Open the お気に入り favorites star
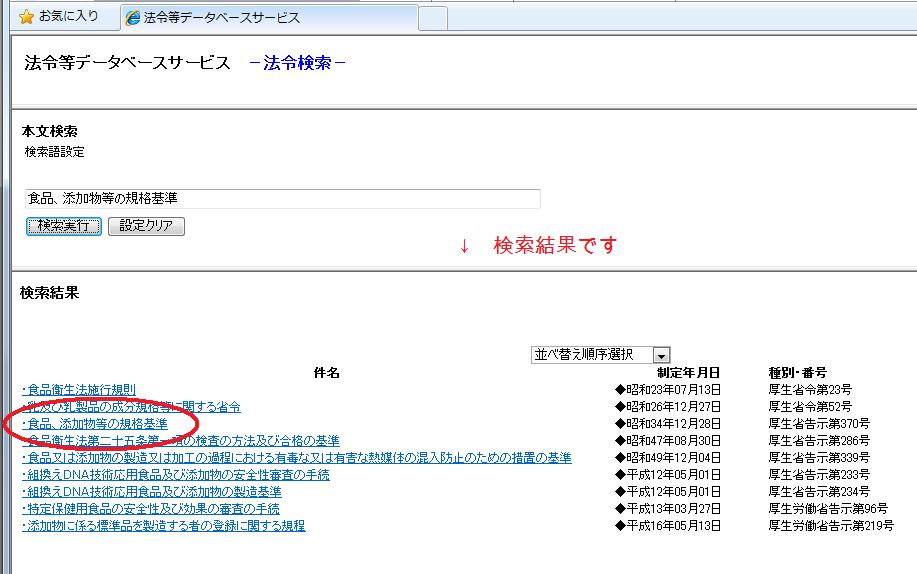The width and height of the screenshot is (917, 574). [x=27, y=17]
